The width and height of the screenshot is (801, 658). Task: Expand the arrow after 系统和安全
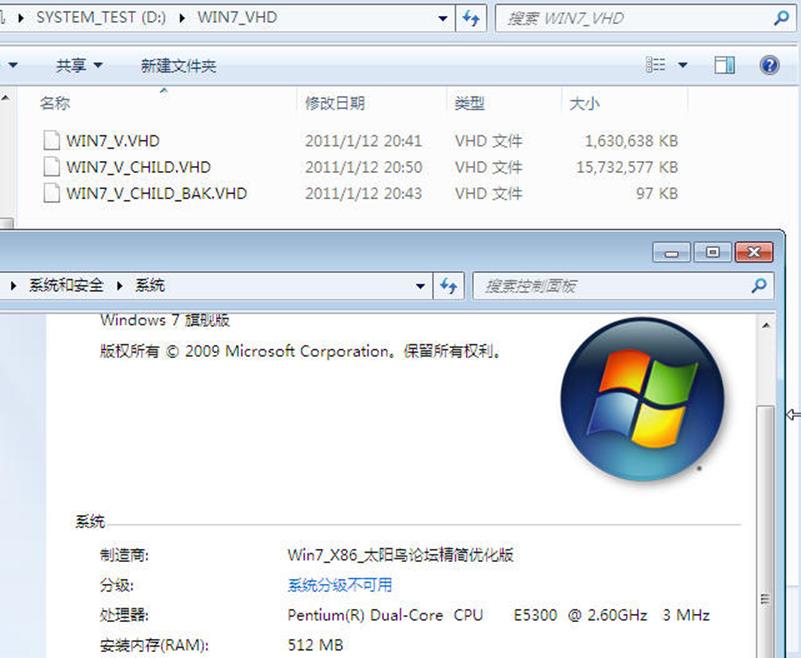click(x=120, y=286)
